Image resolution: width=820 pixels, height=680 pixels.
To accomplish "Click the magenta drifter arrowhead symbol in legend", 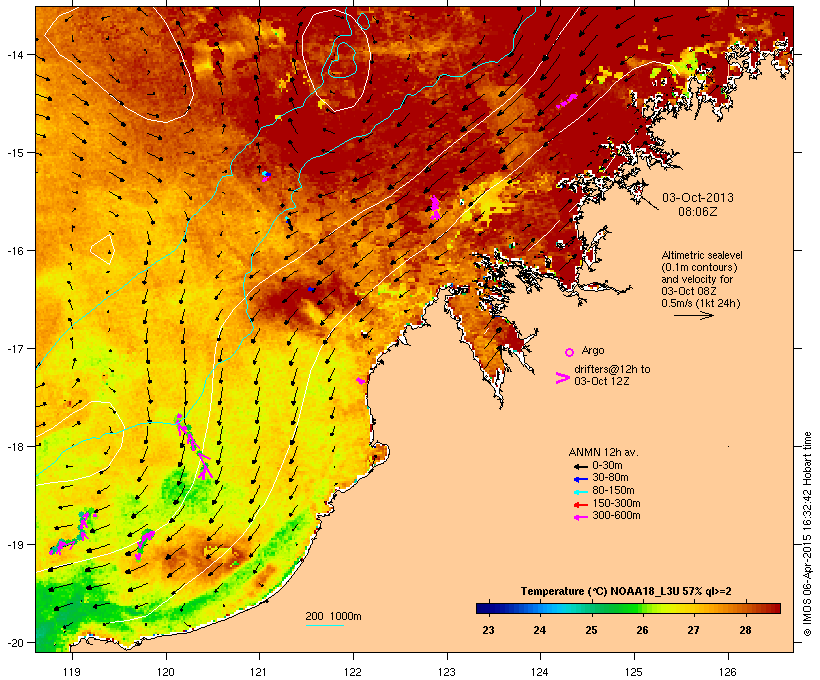I will click(562, 378).
